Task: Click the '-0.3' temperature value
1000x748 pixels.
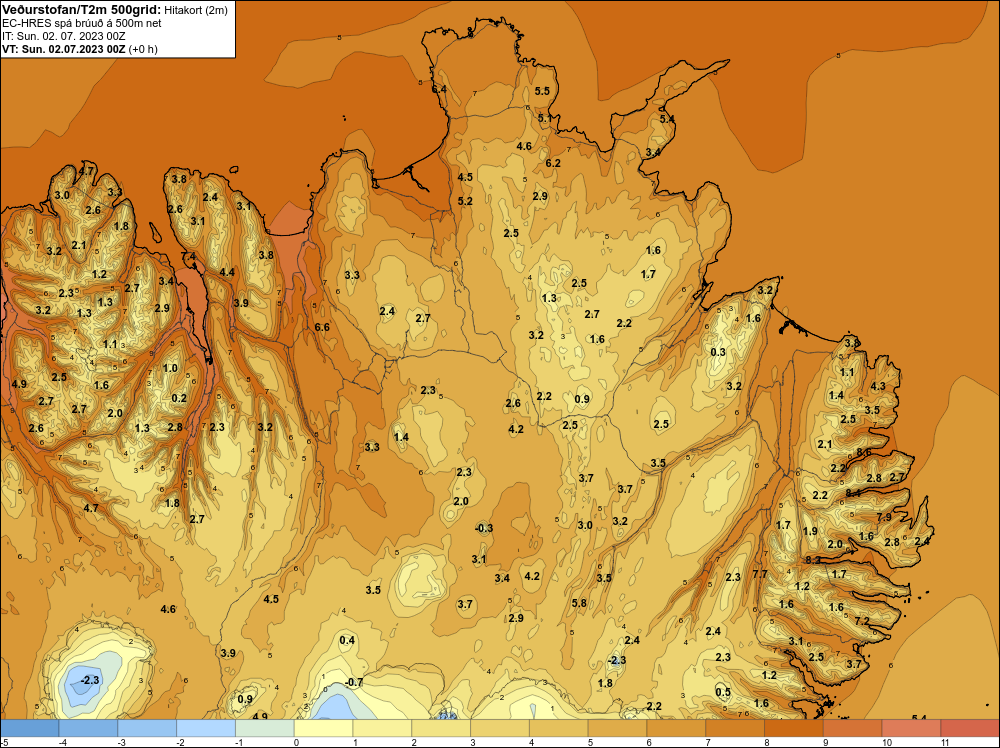Action: [484, 528]
